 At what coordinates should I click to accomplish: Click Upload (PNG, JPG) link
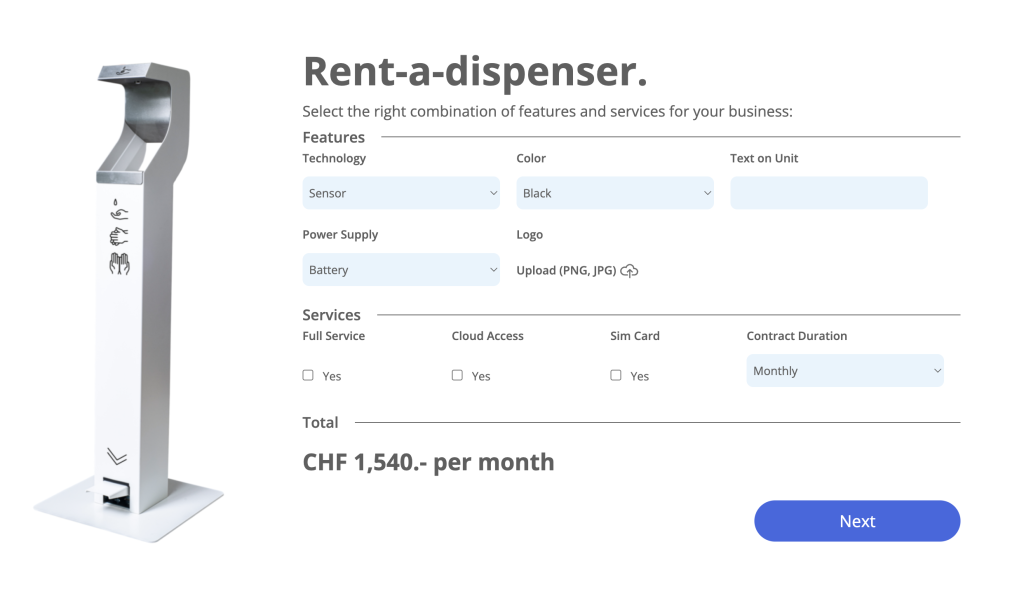coord(566,270)
